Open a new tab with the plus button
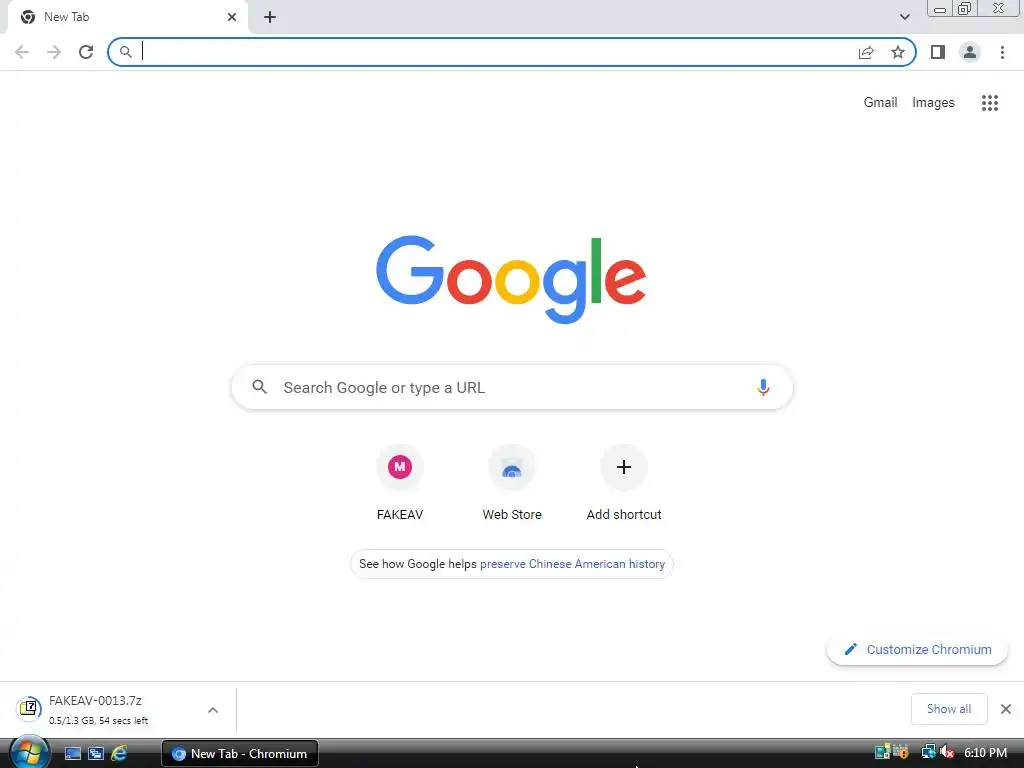This screenshot has height=768, width=1024. [x=270, y=17]
